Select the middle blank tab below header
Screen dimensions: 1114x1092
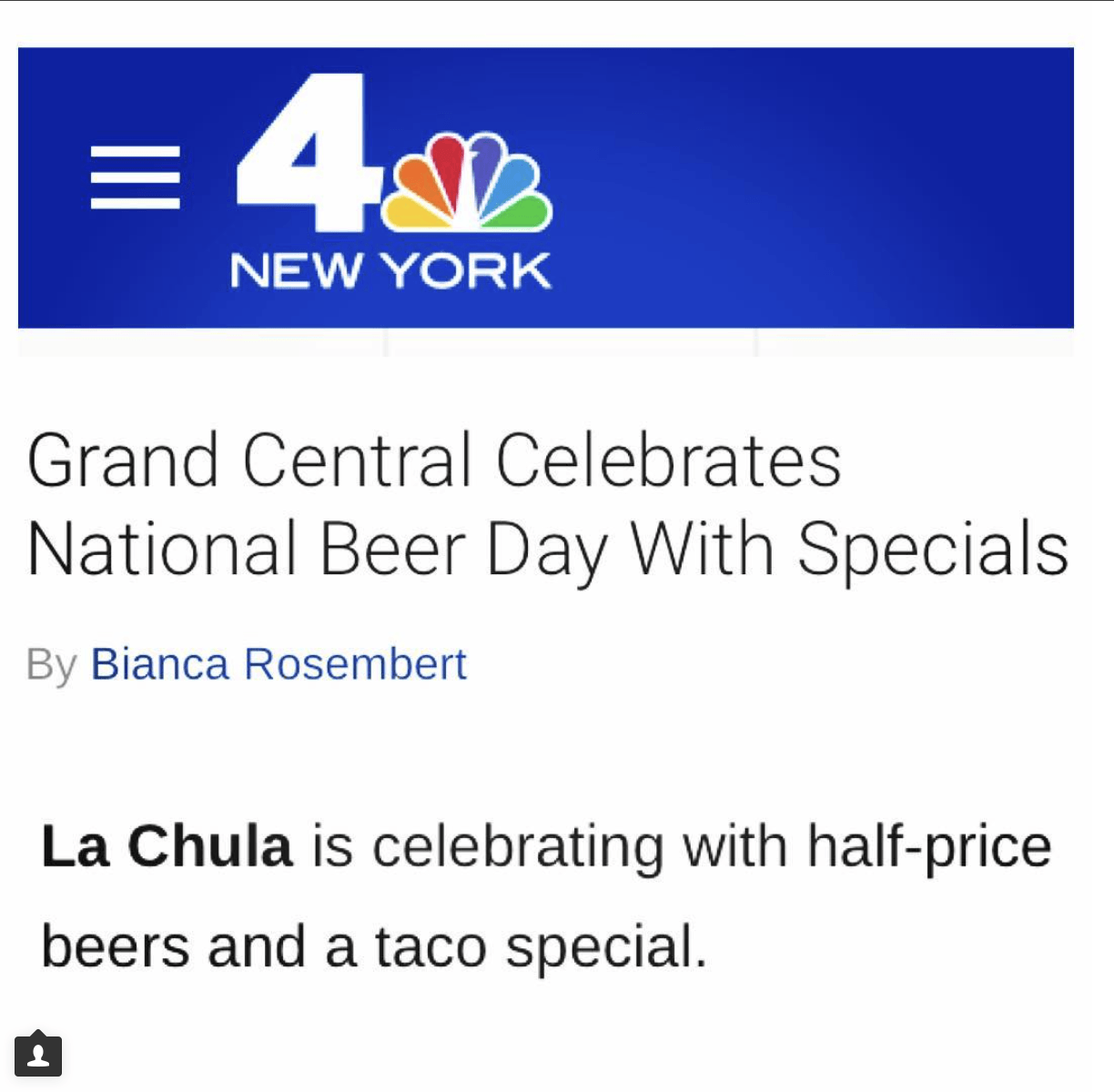(571, 343)
